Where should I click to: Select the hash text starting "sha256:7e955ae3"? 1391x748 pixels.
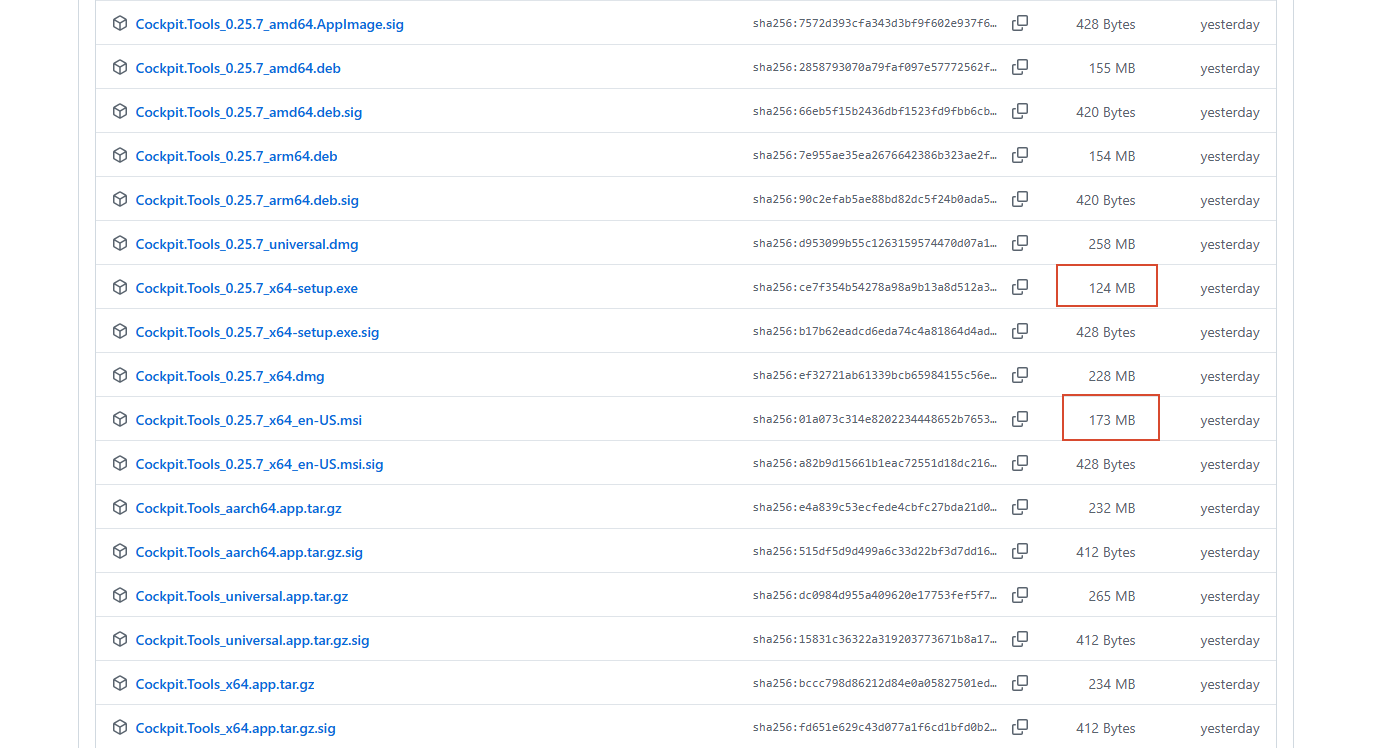(x=875, y=156)
